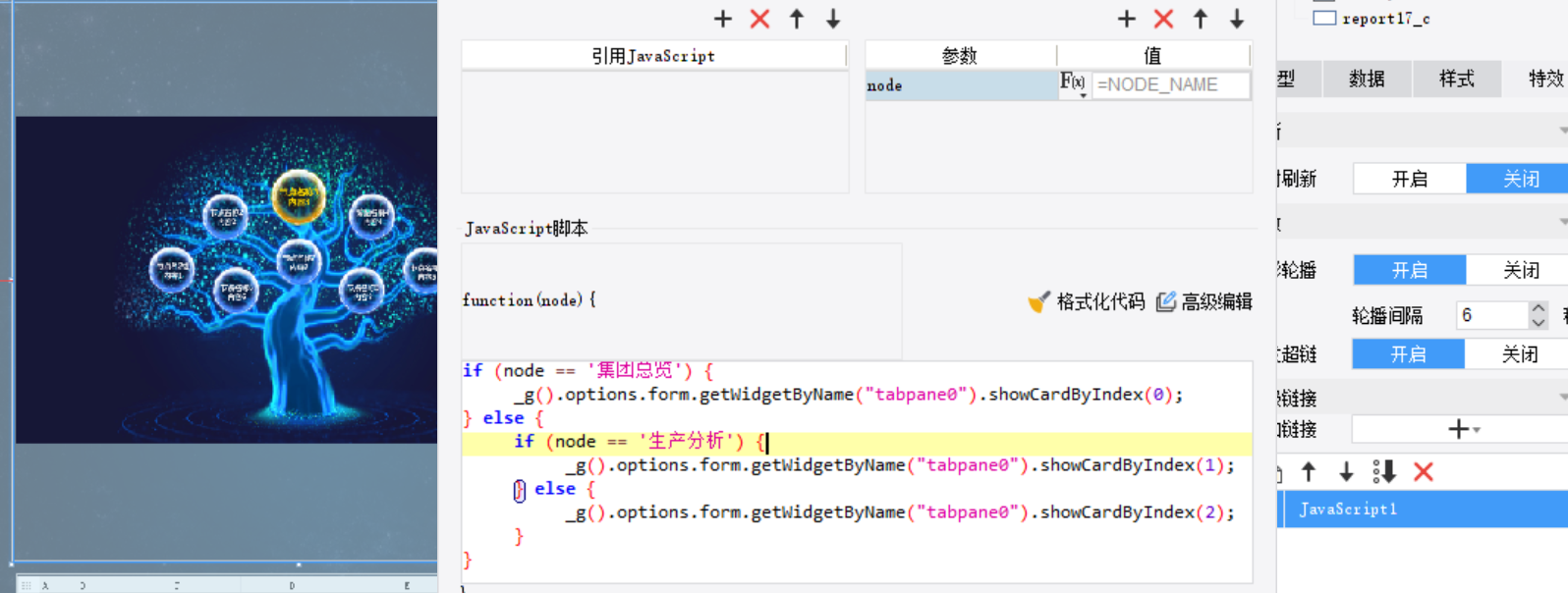Remove the node parameter using the red X

1163,19
